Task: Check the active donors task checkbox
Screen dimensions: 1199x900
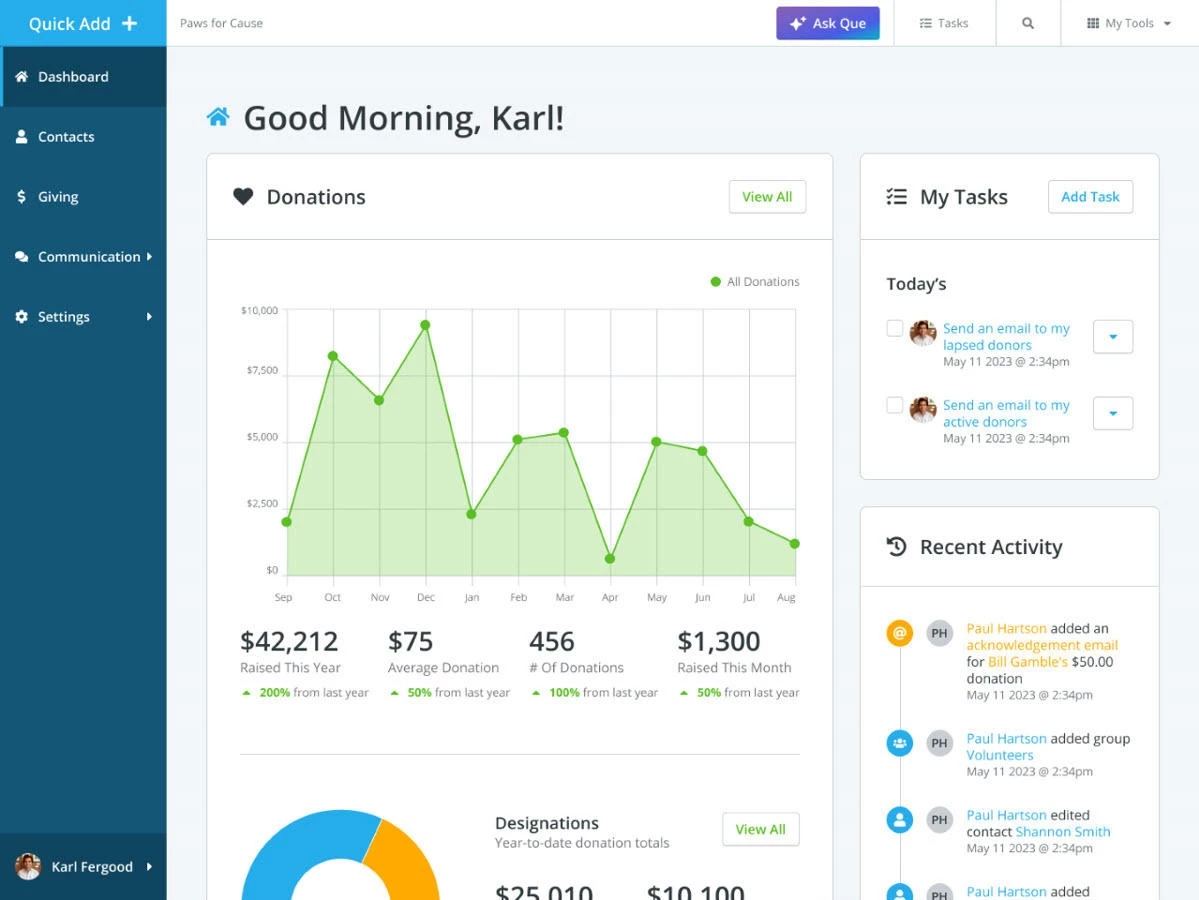Action: click(x=895, y=405)
